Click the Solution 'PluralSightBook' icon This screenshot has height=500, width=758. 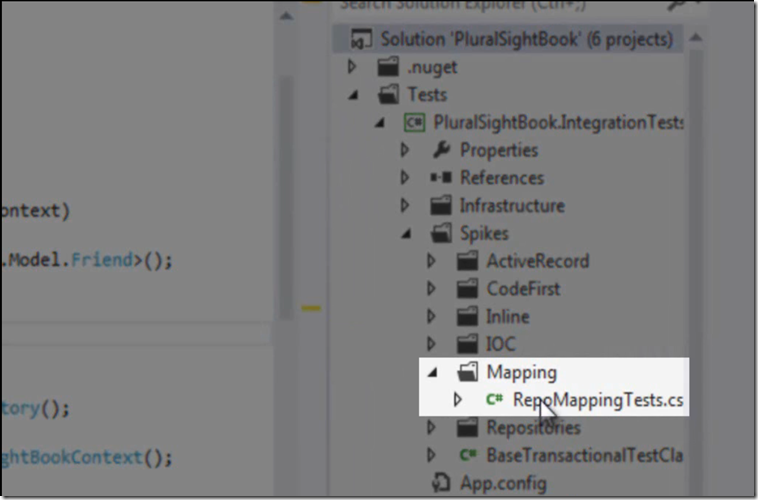(x=361, y=39)
